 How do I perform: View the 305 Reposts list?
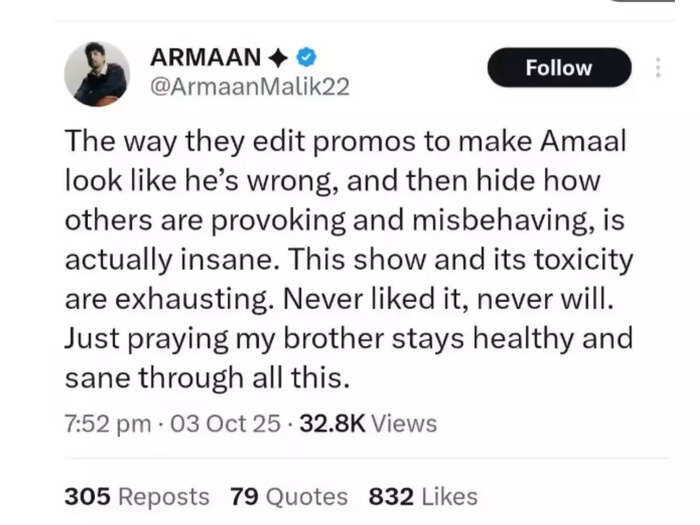point(137,496)
